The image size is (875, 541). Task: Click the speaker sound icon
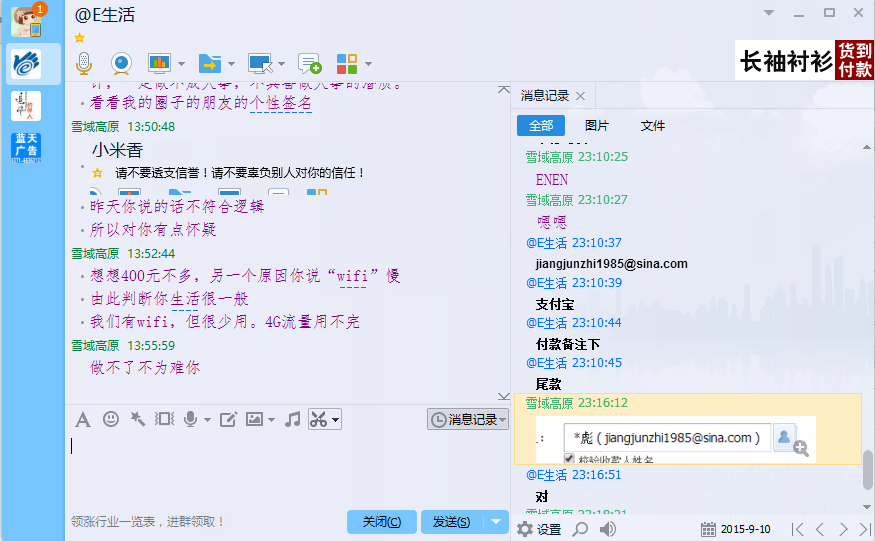pos(608,529)
